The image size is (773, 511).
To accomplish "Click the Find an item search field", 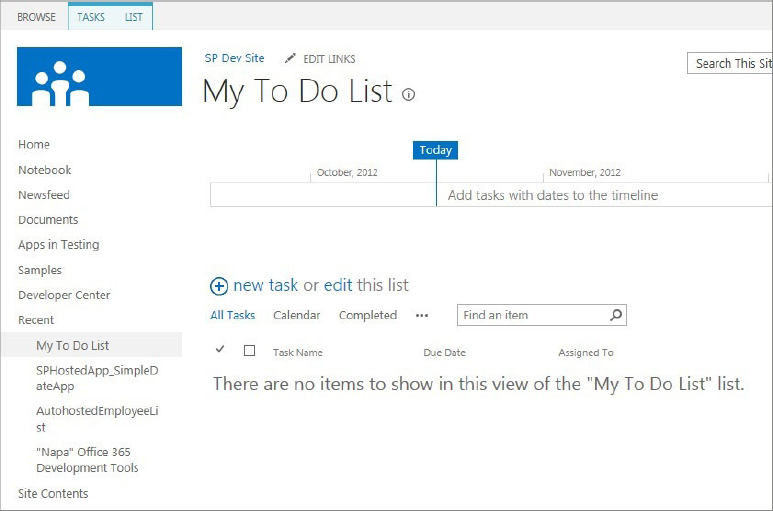I will tap(542, 315).
